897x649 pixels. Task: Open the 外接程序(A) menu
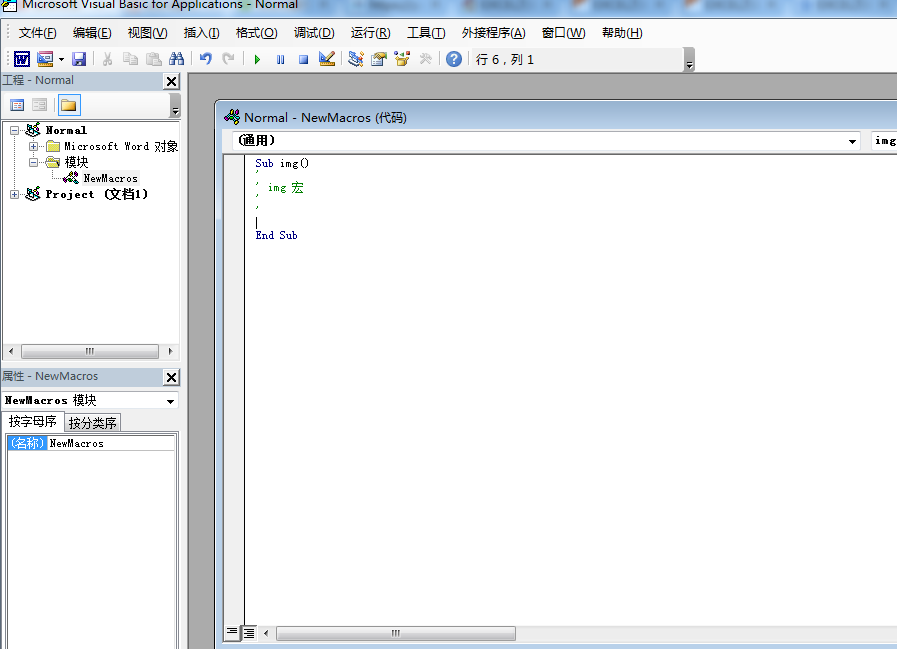494,33
